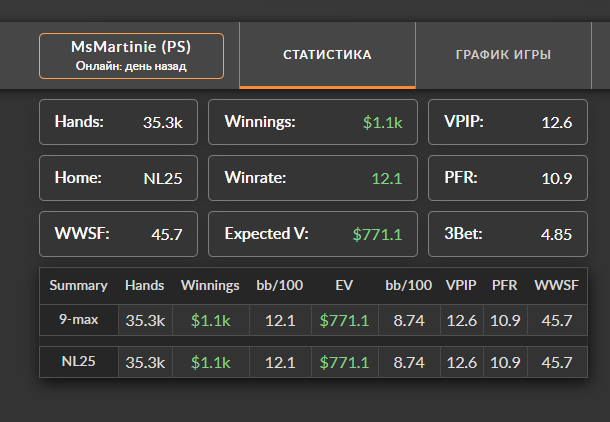The width and height of the screenshot is (610, 422).
Task: Switch to the СТАТИСТИКА tab
Action: [x=327, y=55]
